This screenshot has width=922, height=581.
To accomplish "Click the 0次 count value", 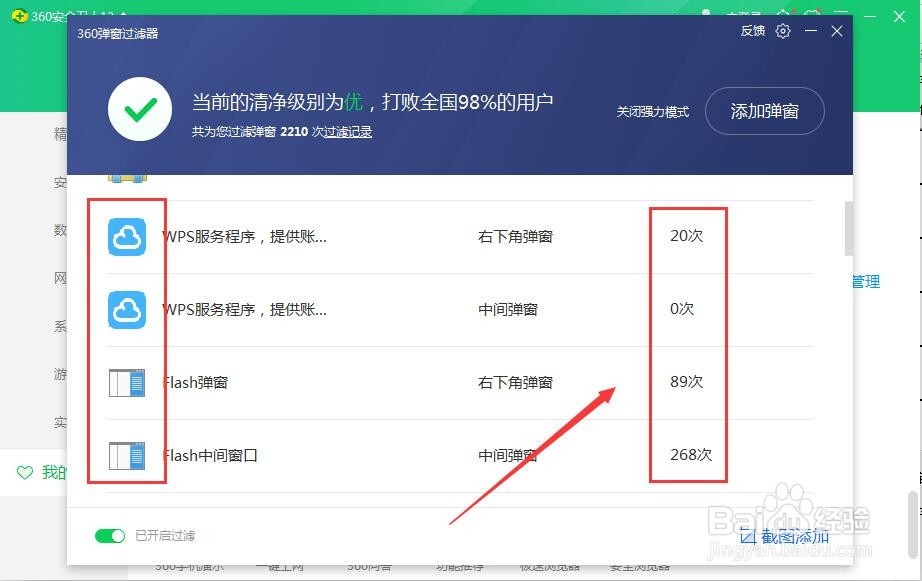I will click(x=682, y=309).
